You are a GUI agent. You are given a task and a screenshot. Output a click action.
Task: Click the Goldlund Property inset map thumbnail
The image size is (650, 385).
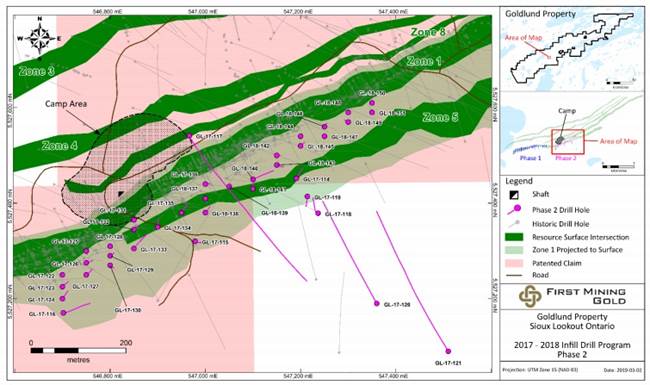[572, 50]
